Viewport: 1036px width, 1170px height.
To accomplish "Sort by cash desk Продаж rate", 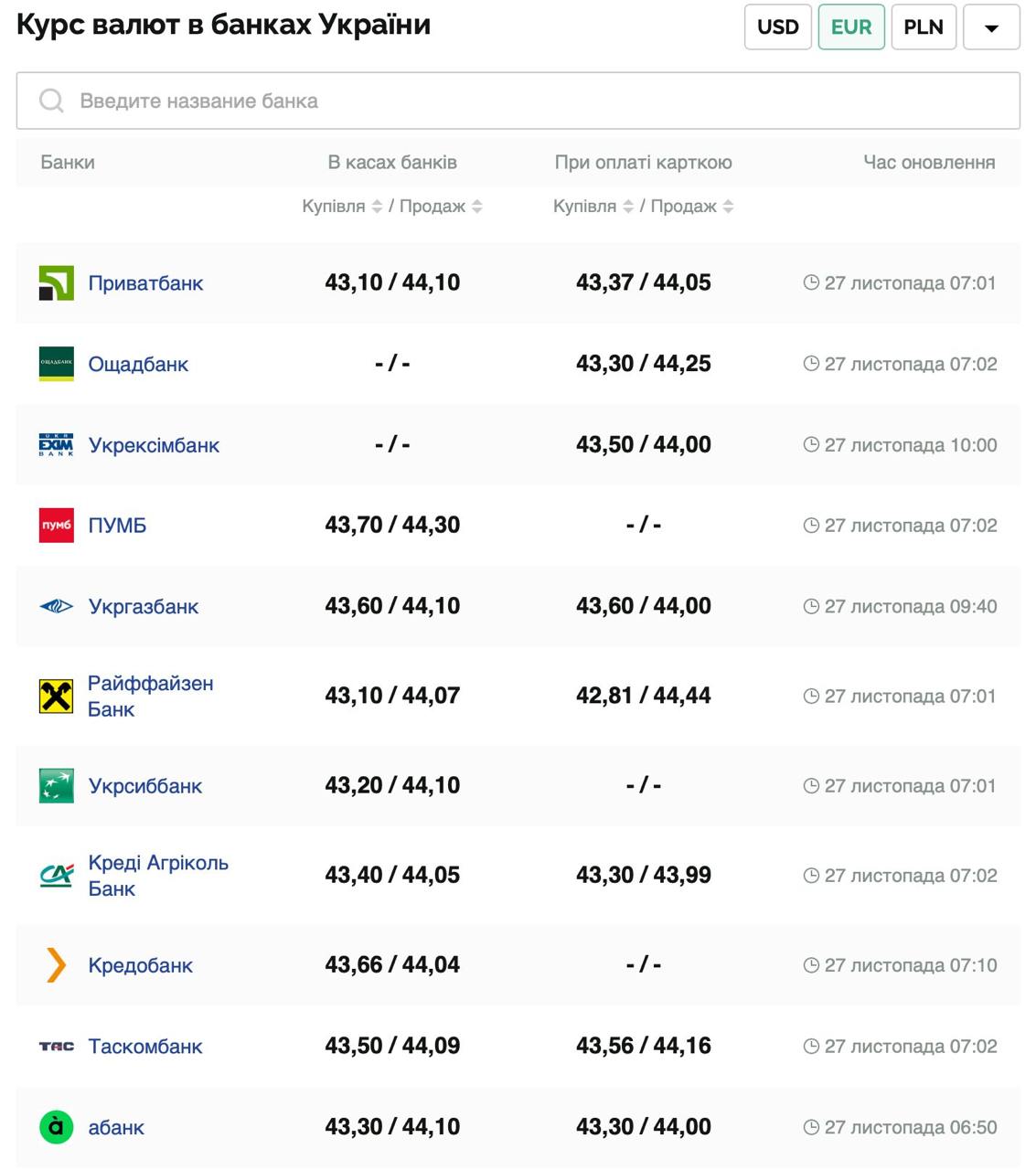I will (476, 207).
